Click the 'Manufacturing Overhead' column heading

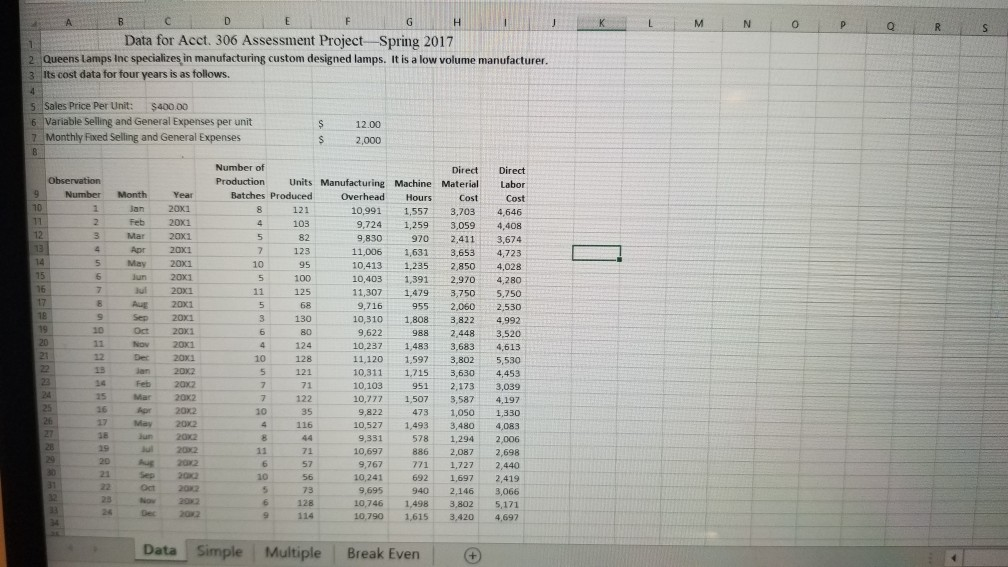coord(352,190)
